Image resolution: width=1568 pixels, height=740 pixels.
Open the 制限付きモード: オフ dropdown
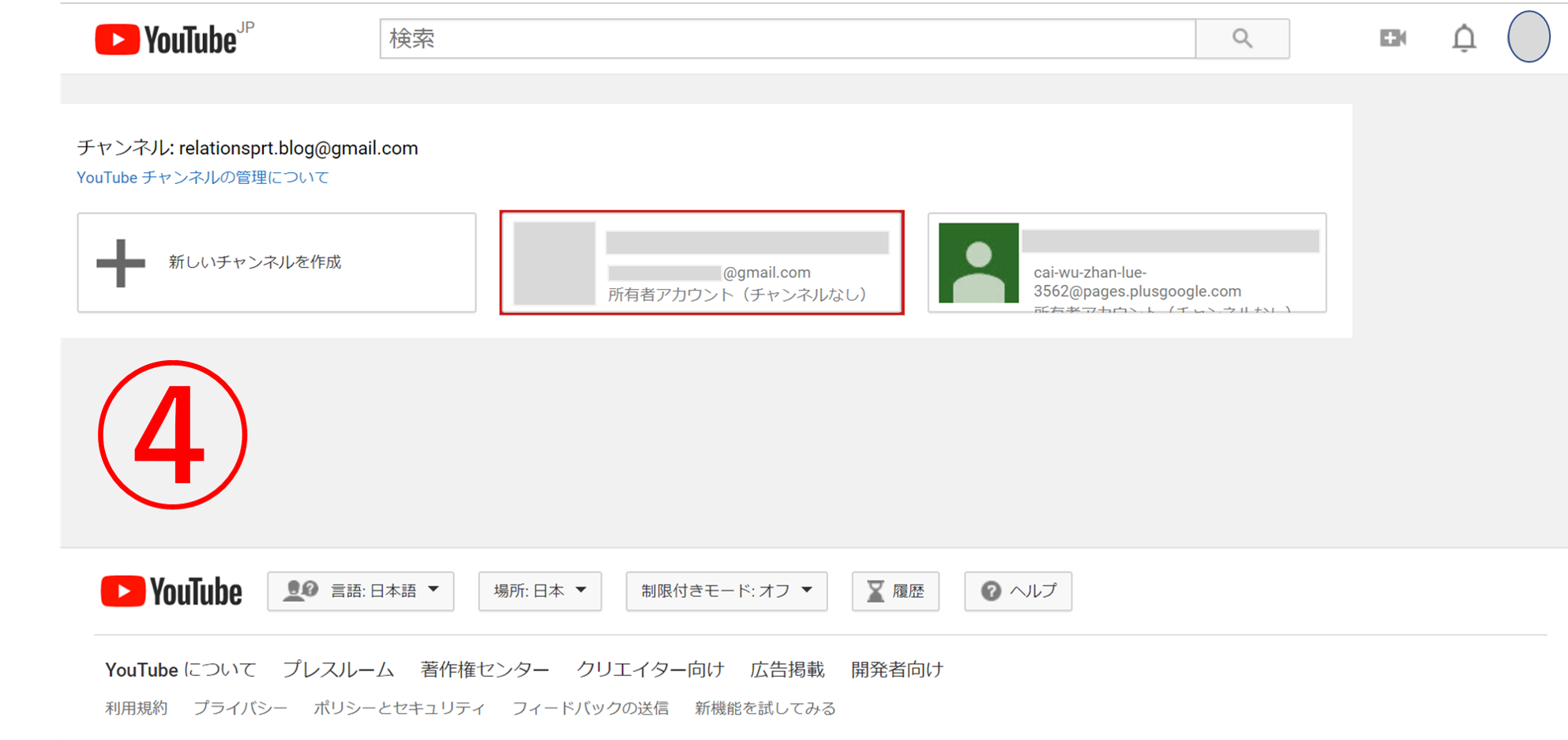[726, 592]
